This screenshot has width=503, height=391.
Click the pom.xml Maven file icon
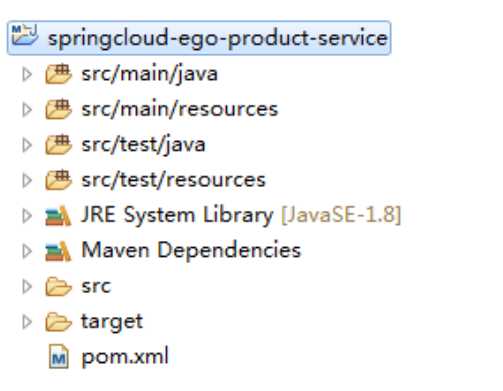point(59,357)
